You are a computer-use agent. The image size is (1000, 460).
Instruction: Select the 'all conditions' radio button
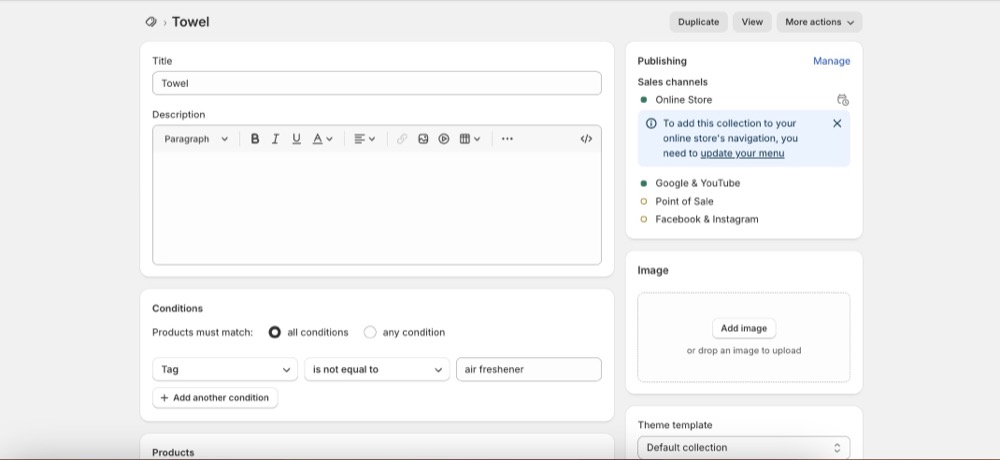(x=275, y=332)
